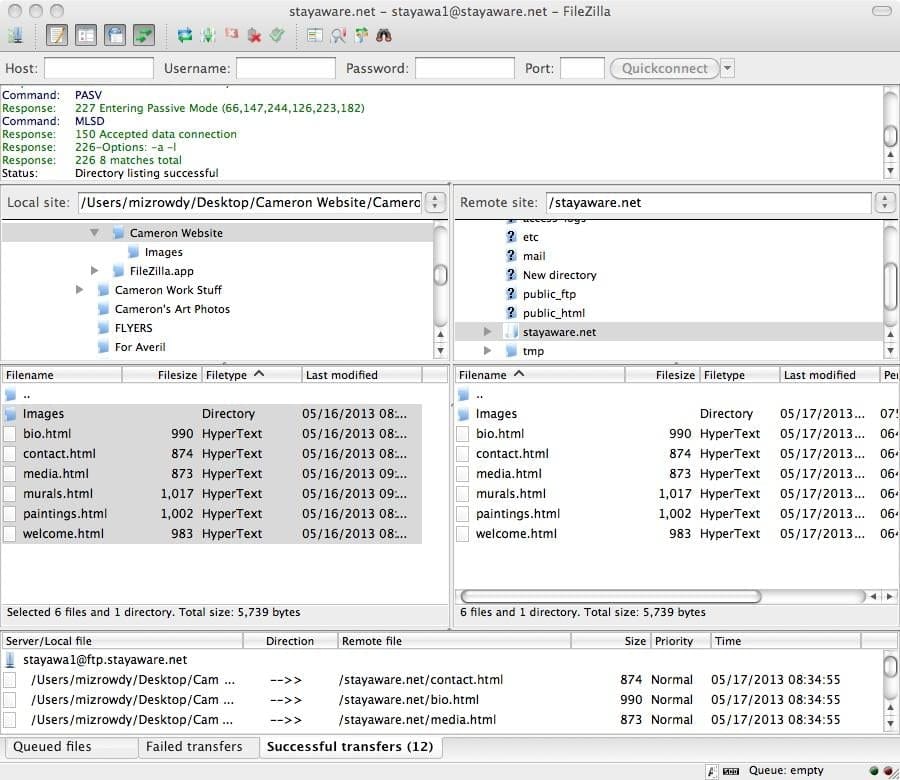Click the process queue toolbar icon
This screenshot has height=780, width=900.
point(208,36)
